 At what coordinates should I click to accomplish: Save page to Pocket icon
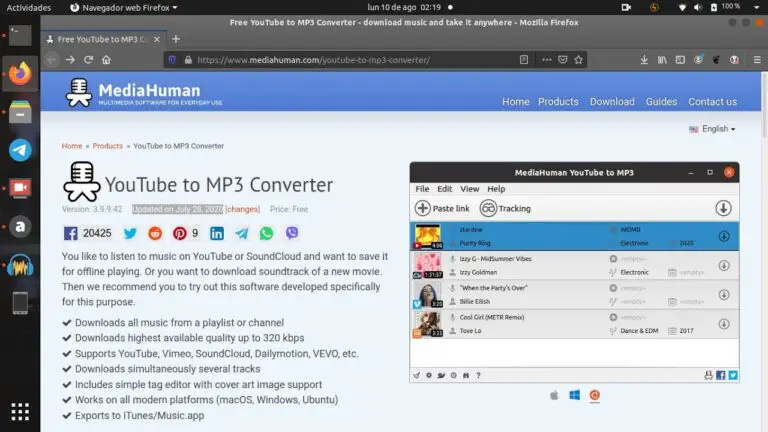click(563, 60)
